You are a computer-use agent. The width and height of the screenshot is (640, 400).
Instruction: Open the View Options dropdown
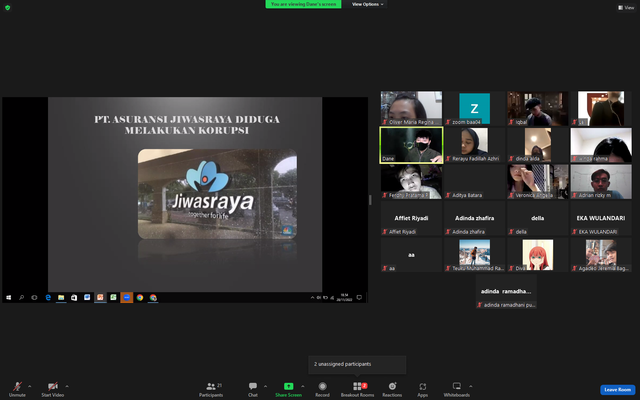click(367, 4)
